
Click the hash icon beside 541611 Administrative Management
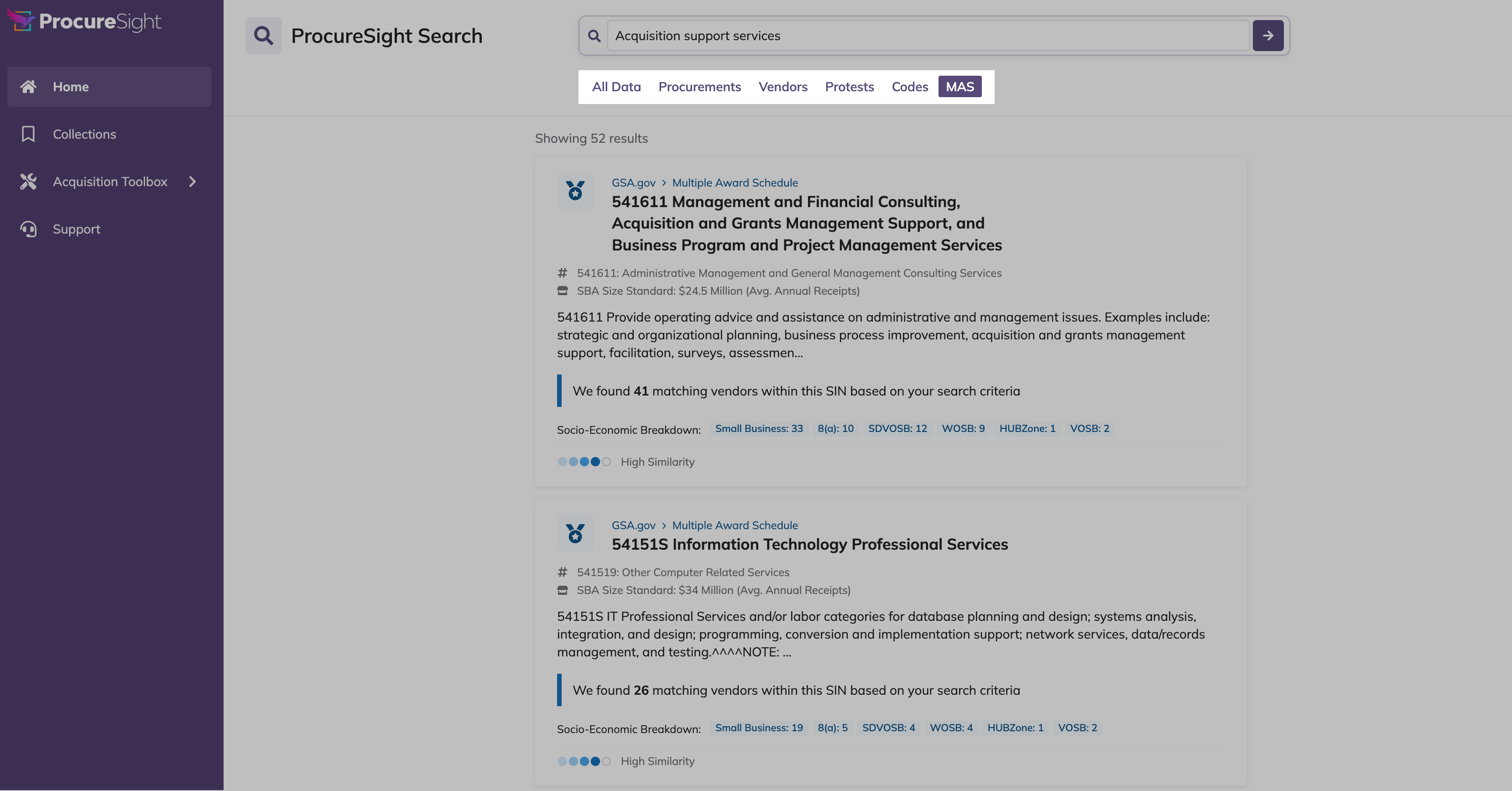pyautogui.click(x=562, y=273)
